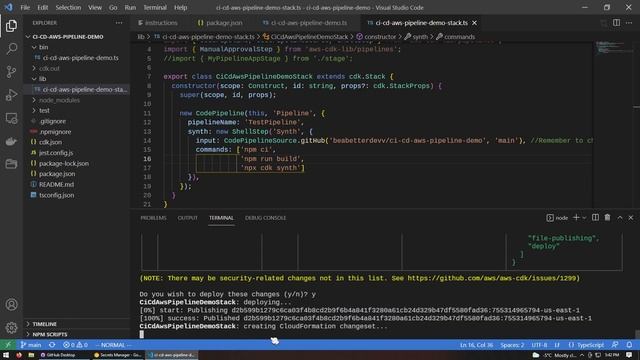Click the feedback icon in status bar
640x360 pixels.
tap(615, 344)
